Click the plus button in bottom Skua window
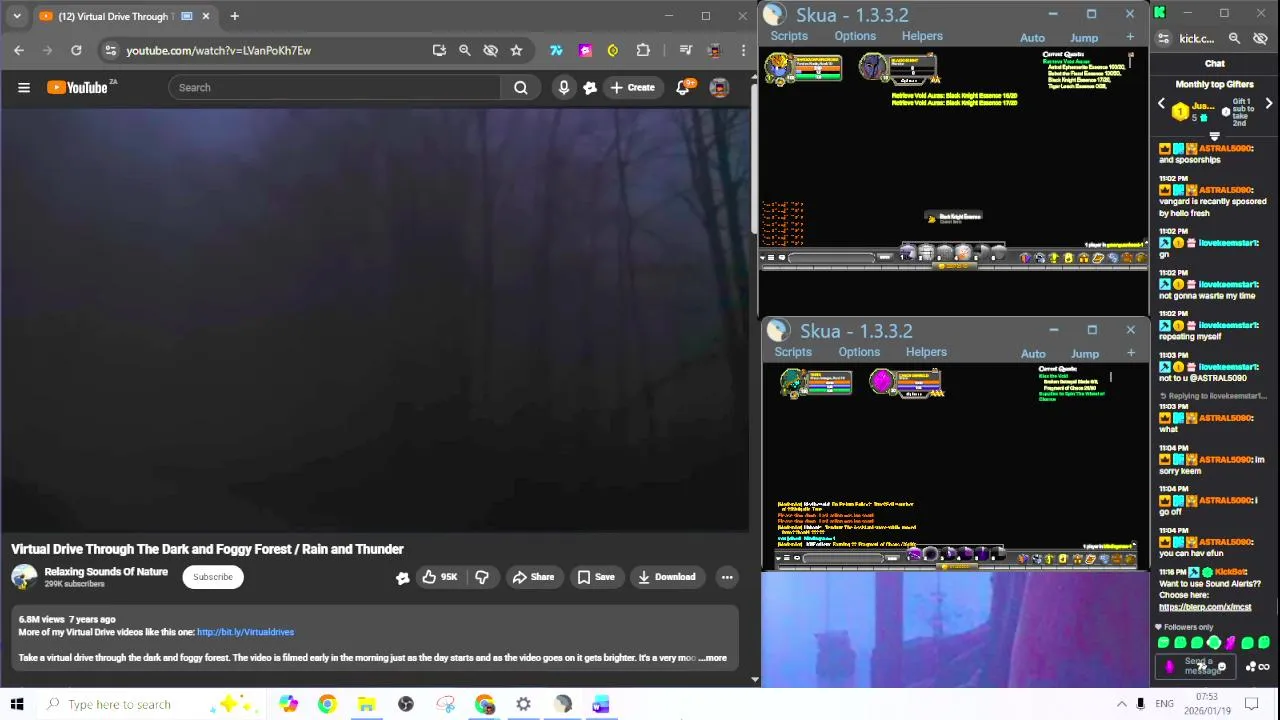The image size is (1280, 720). 1131,353
